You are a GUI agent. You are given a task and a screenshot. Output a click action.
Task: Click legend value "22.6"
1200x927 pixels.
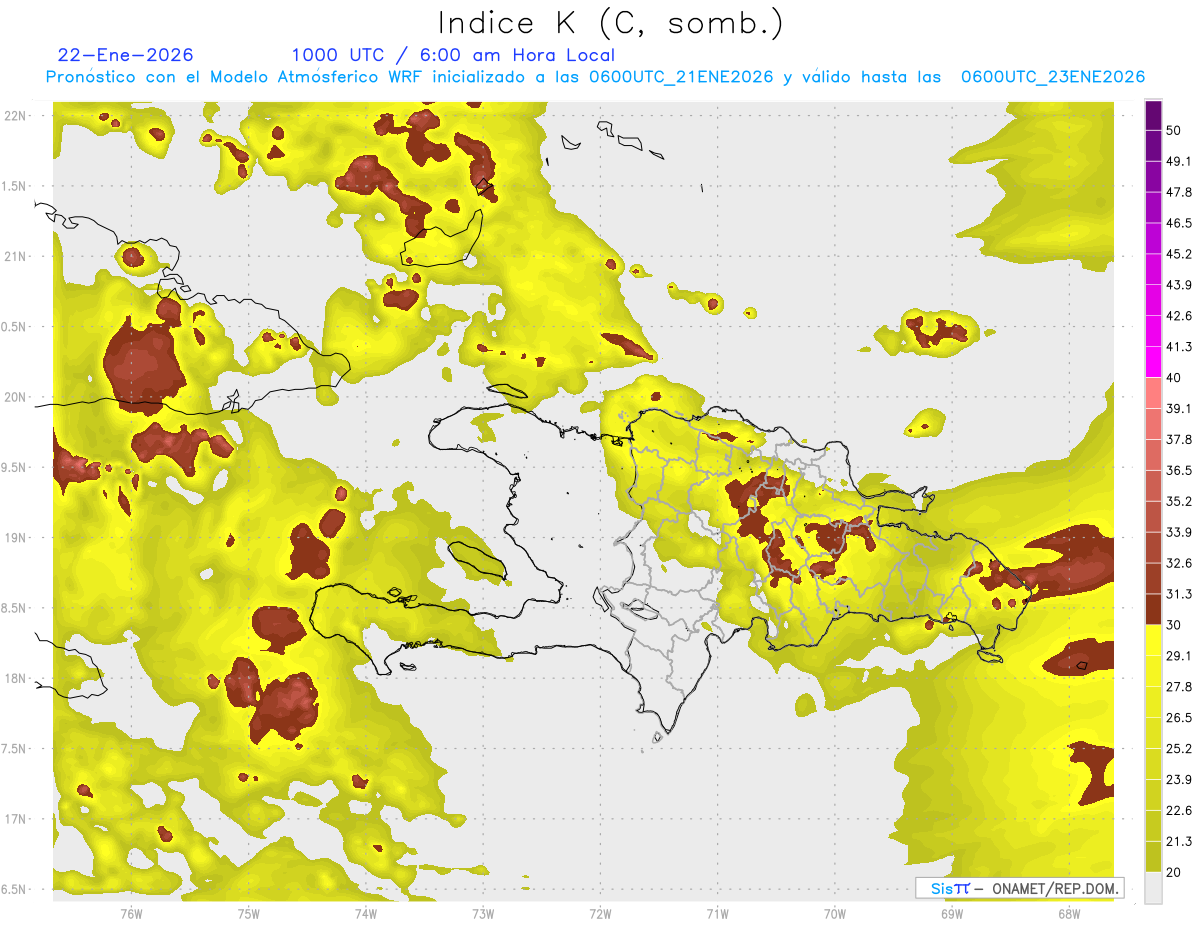click(x=1178, y=810)
